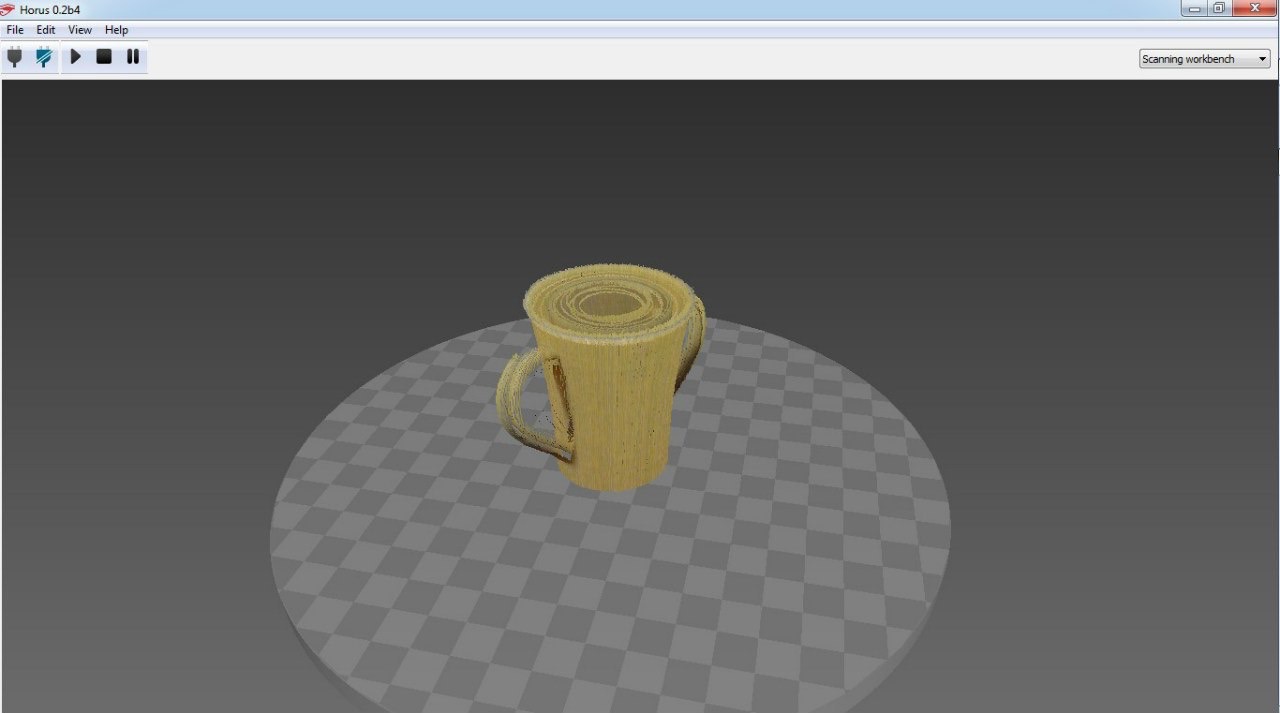Click the disconnect plug icon
Viewport: 1280px width, 713px height.
44,57
